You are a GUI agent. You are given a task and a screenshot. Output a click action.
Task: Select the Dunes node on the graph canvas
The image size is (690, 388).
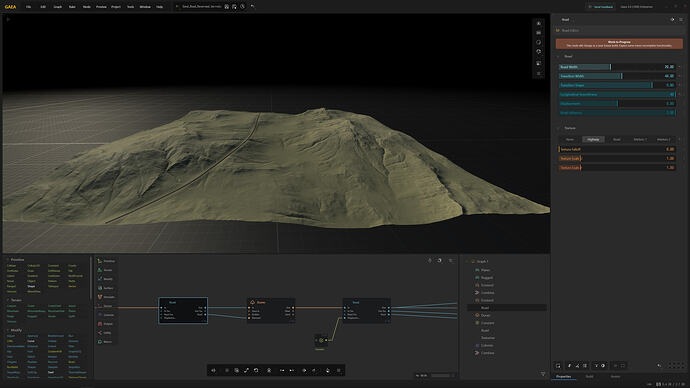271,311
